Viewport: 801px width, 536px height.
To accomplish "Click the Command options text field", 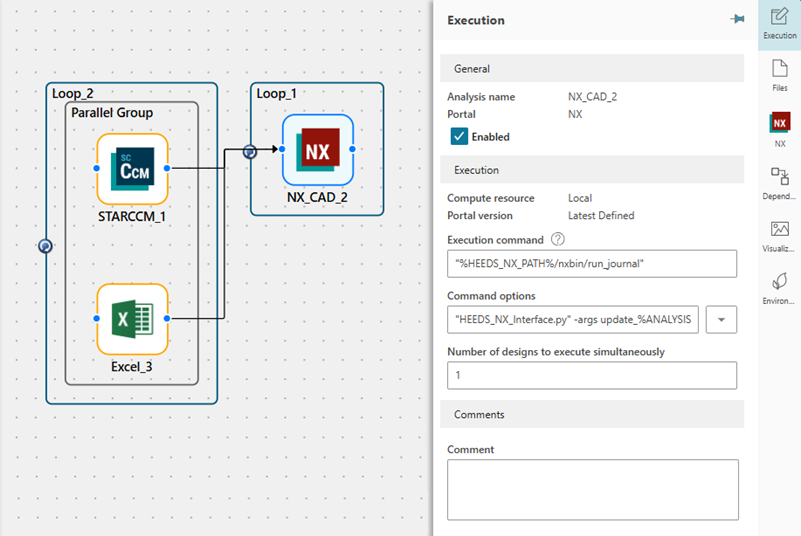I will 573,320.
